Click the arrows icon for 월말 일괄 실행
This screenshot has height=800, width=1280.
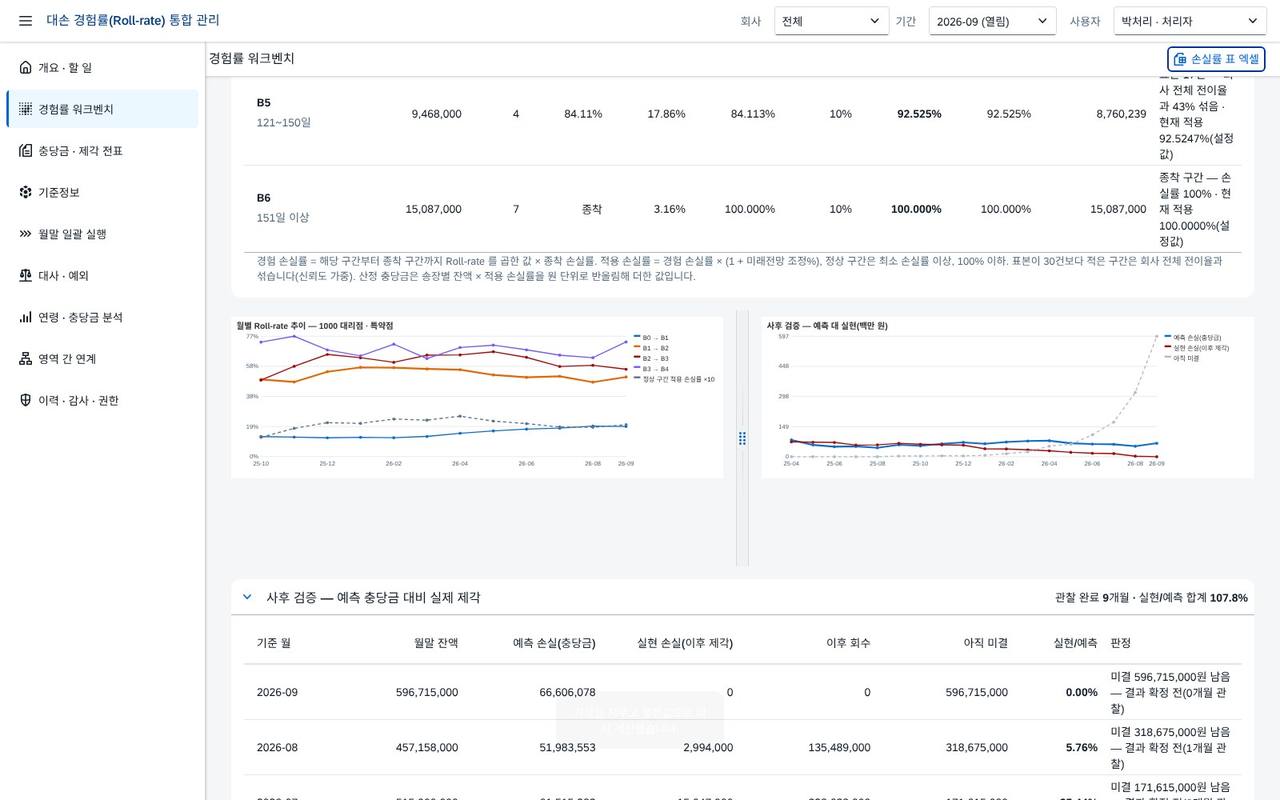click(25, 234)
